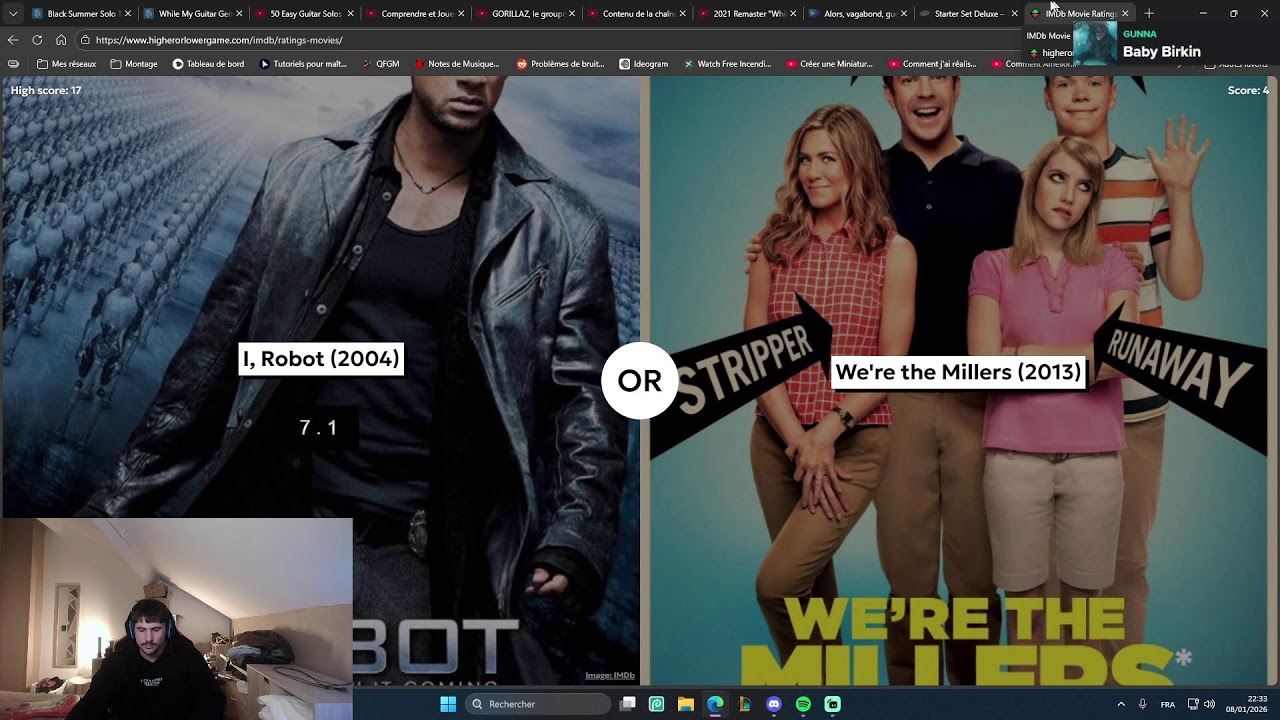The width and height of the screenshot is (1280, 720).
Task: Choose I, Robot (2004) as higher rated
Action: [321, 359]
